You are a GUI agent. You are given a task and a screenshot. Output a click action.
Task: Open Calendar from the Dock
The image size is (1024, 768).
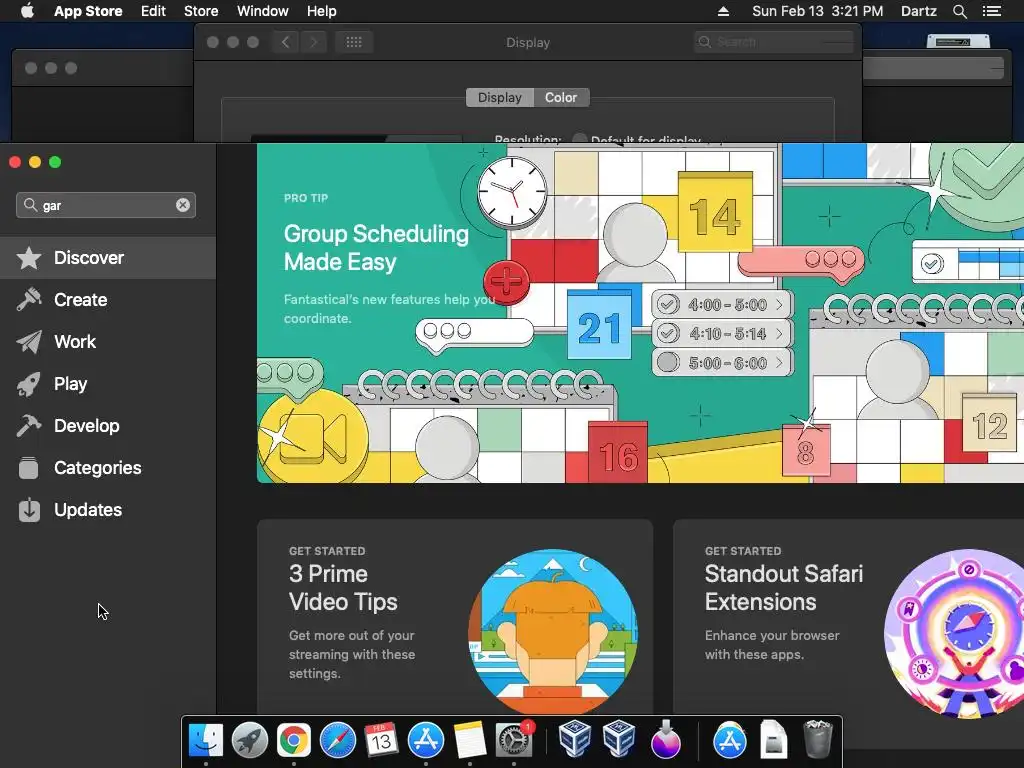tap(381, 741)
